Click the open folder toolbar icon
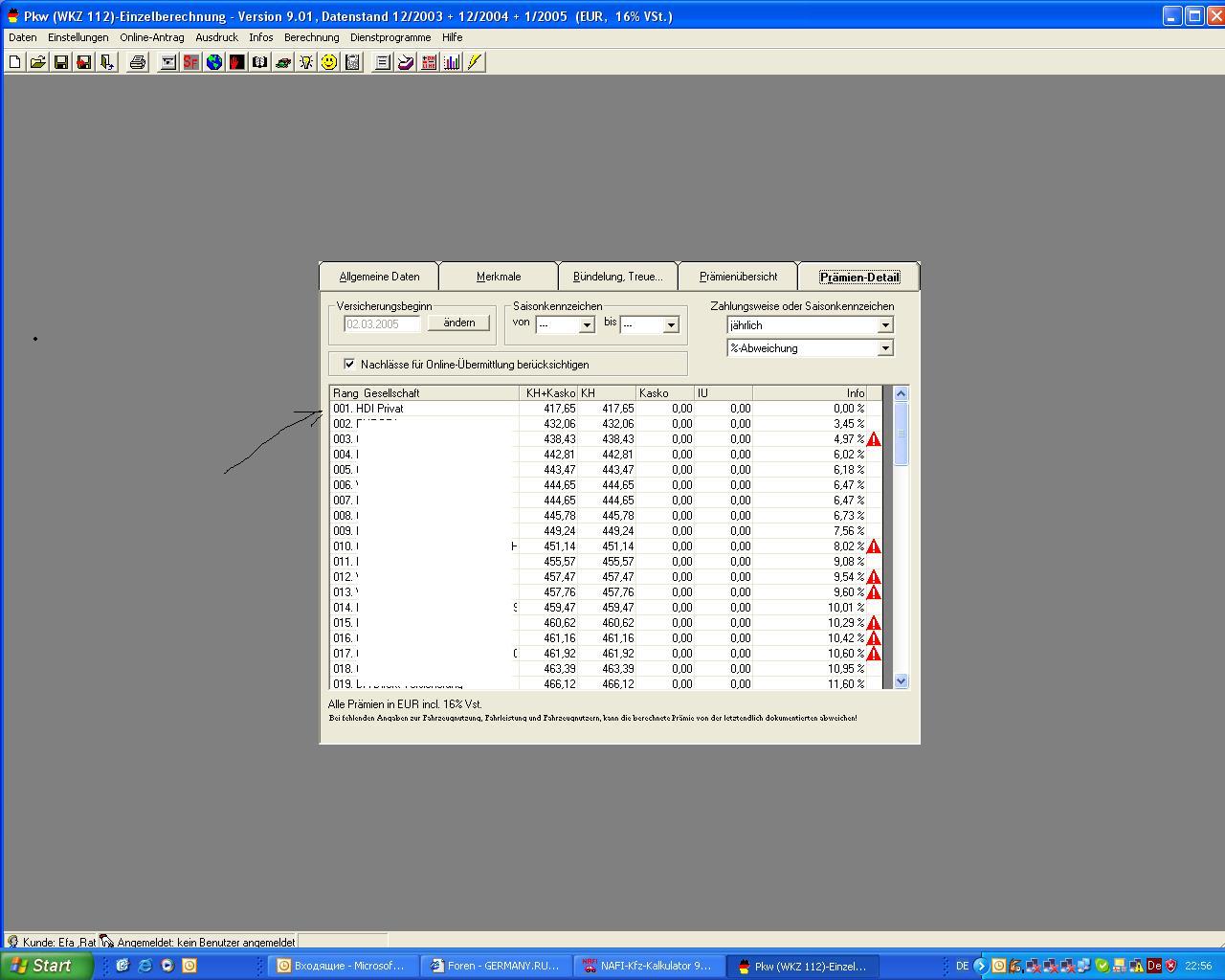This screenshot has width=1225, height=980. click(x=37, y=62)
